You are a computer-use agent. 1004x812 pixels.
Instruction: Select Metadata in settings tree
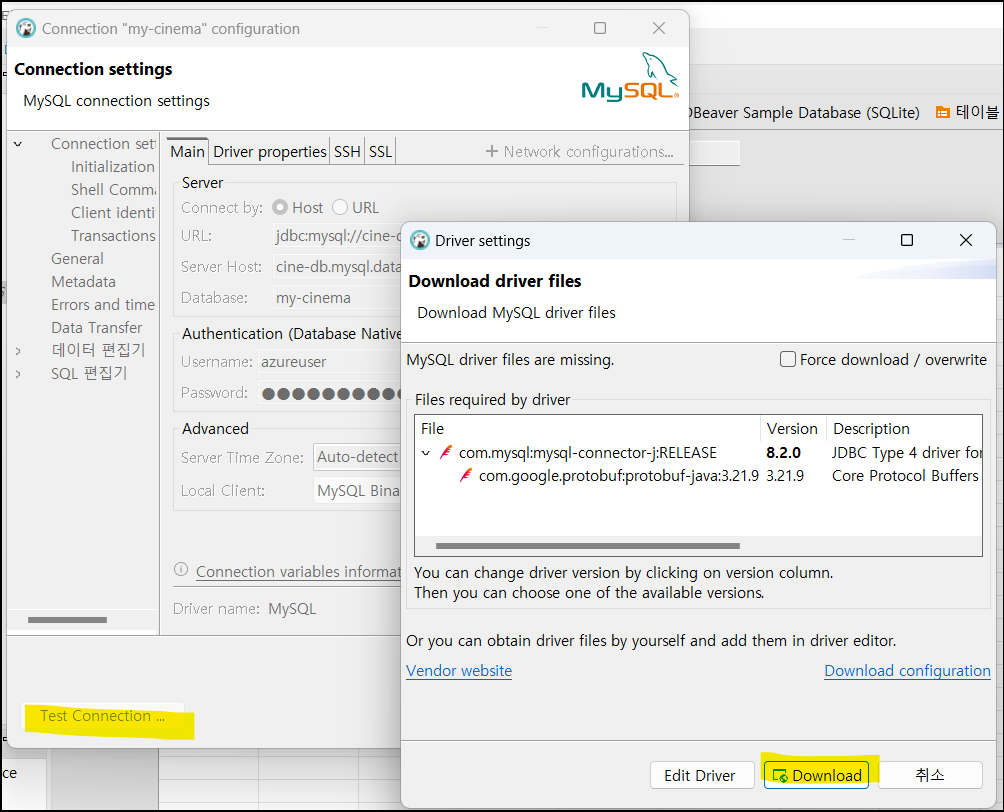point(83,282)
